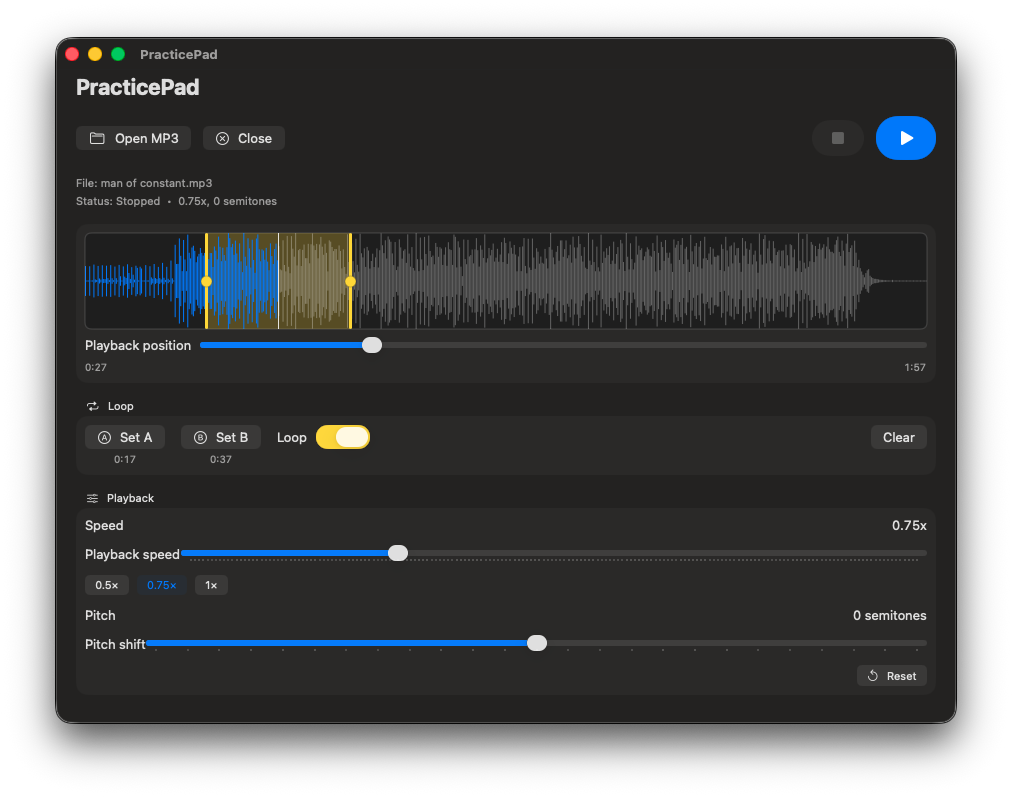Stop playback with the square button
Image resolution: width=1012 pixels, height=797 pixels.
(x=838, y=138)
